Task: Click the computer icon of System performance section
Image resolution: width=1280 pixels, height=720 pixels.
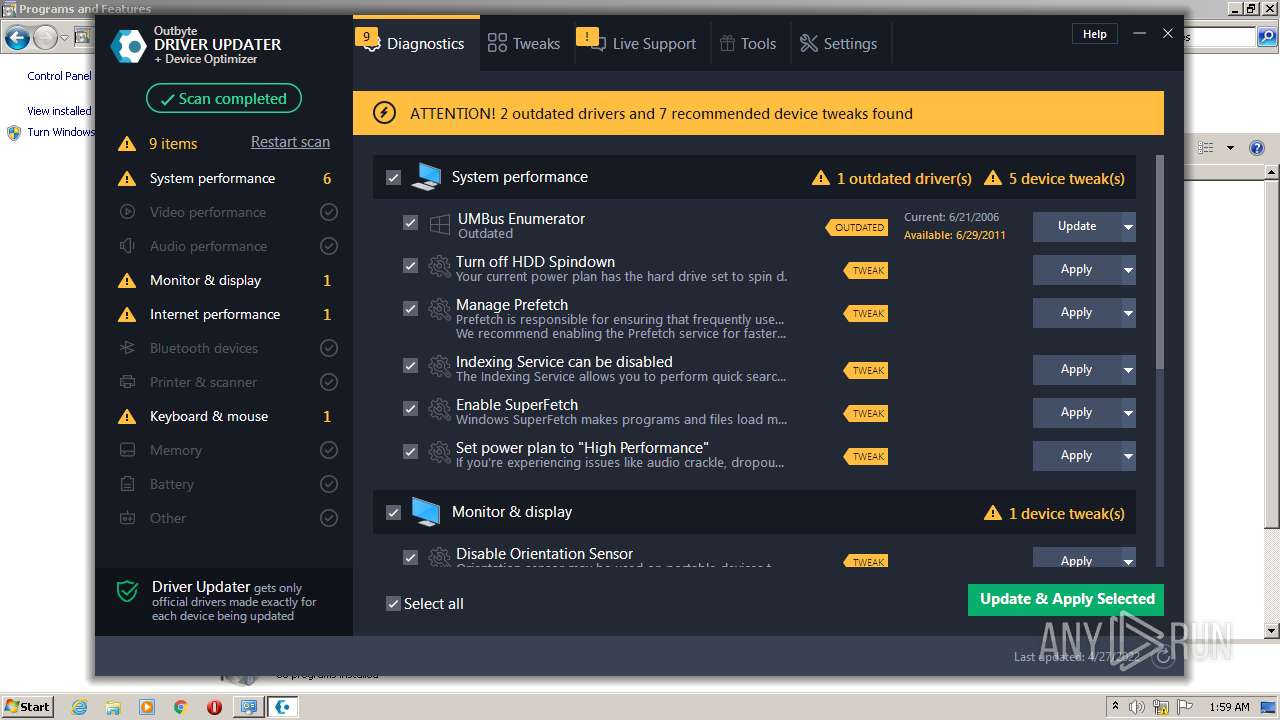Action: [426, 177]
